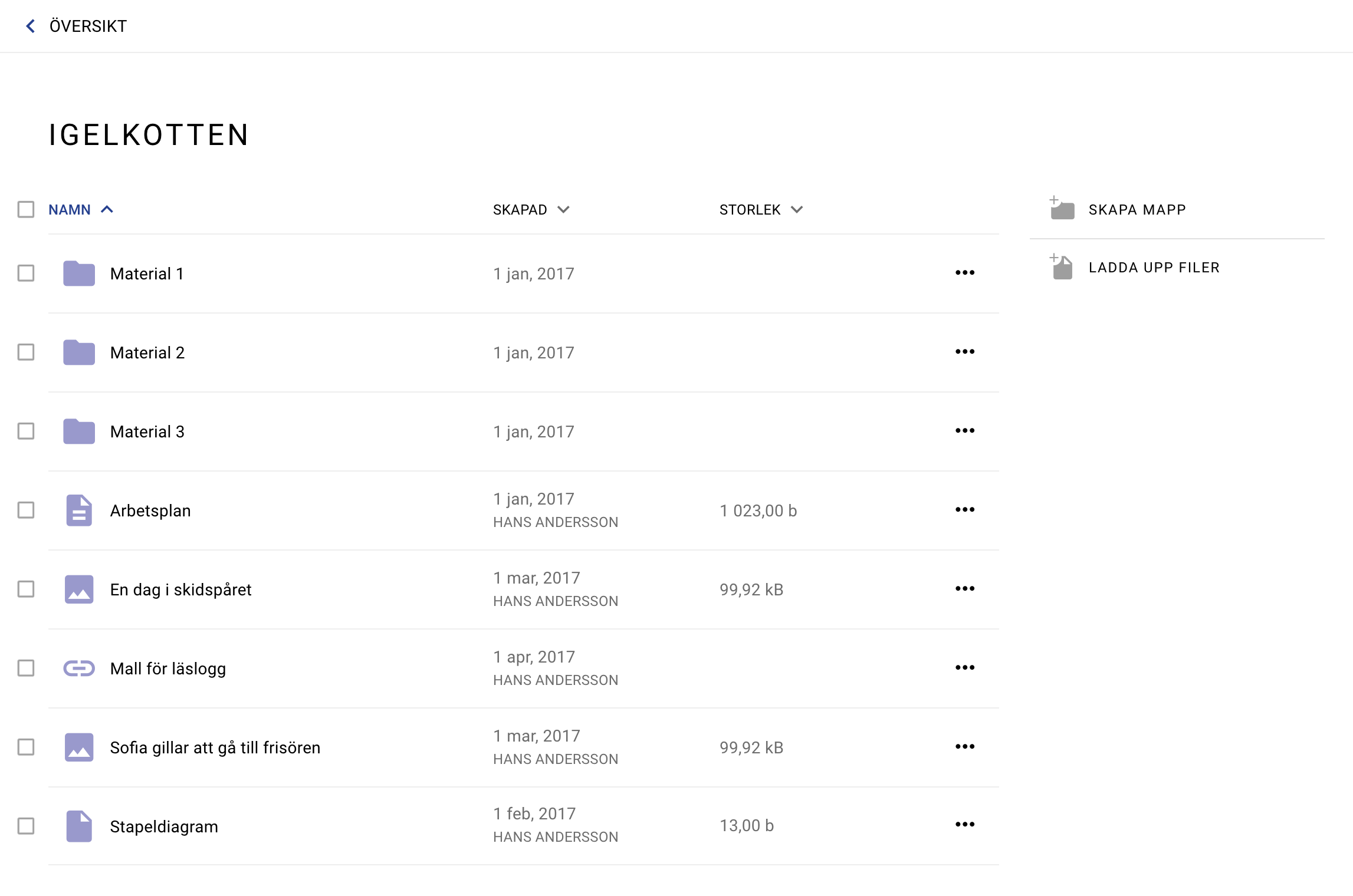The image size is (1353, 896).
Task: Open the more options menu for Material 1
Action: tap(965, 273)
